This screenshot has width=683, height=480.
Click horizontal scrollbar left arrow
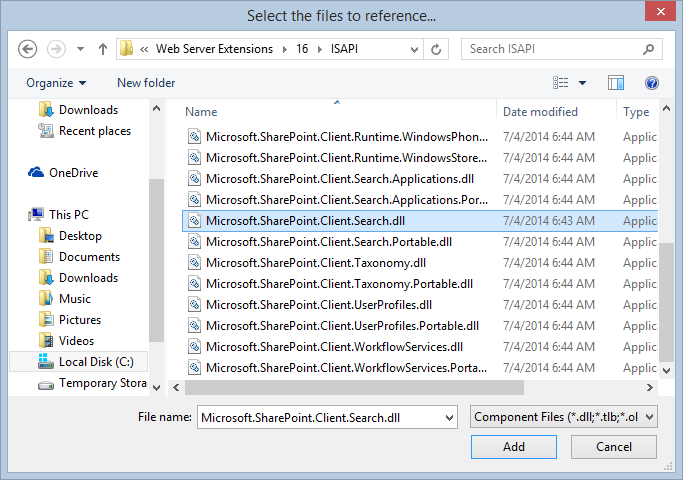176,387
